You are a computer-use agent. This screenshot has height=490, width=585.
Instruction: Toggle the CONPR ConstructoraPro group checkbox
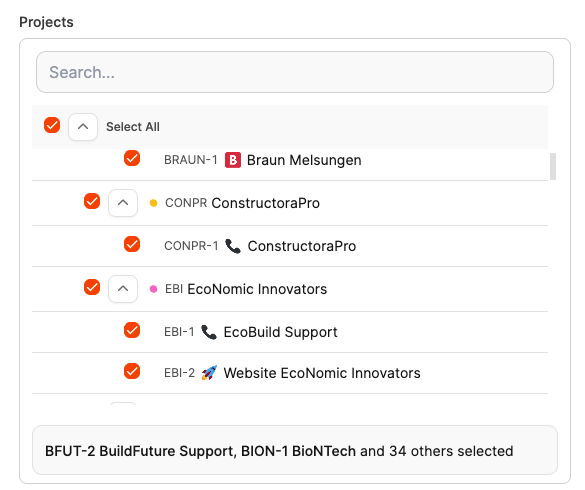coord(92,201)
